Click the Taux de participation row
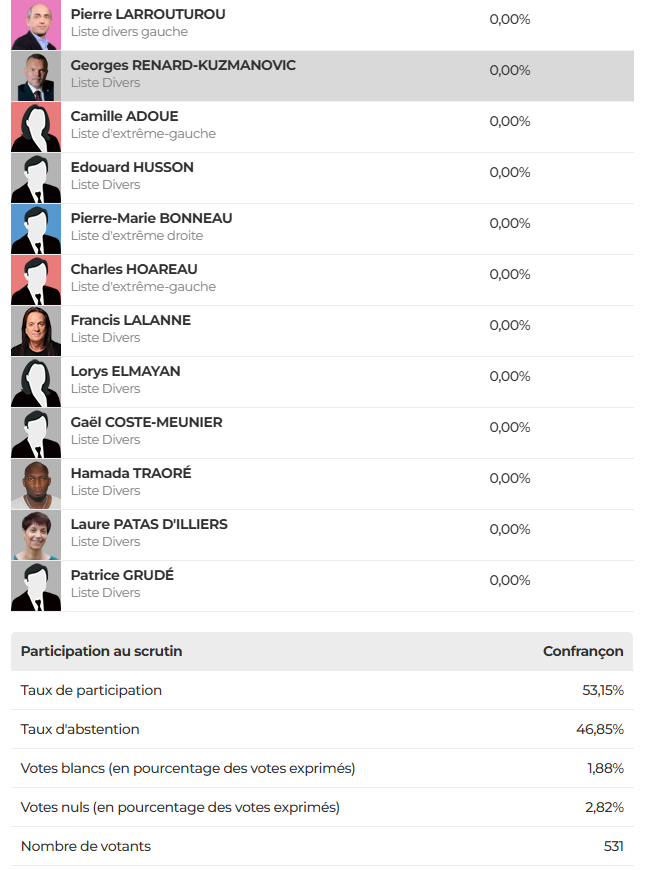648x870 pixels. pos(322,690)
